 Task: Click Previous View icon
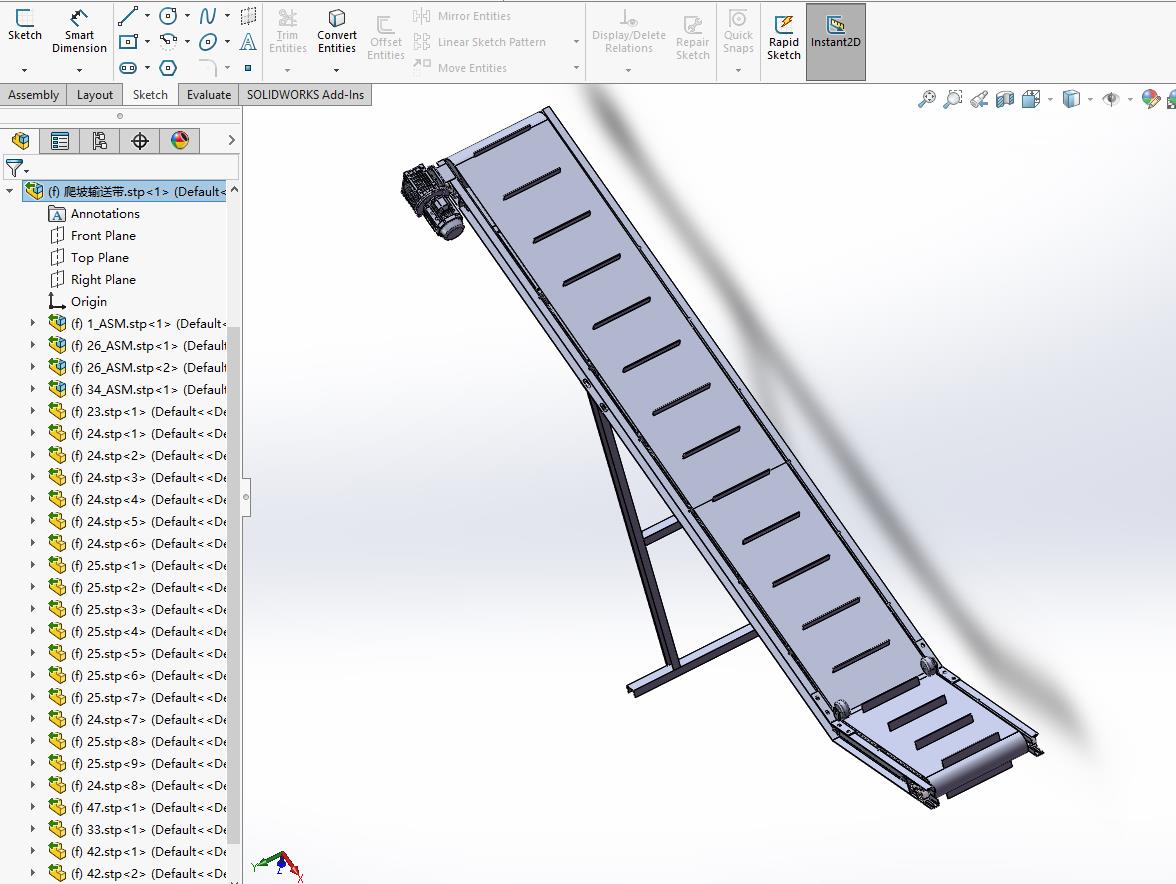point(979,99)
